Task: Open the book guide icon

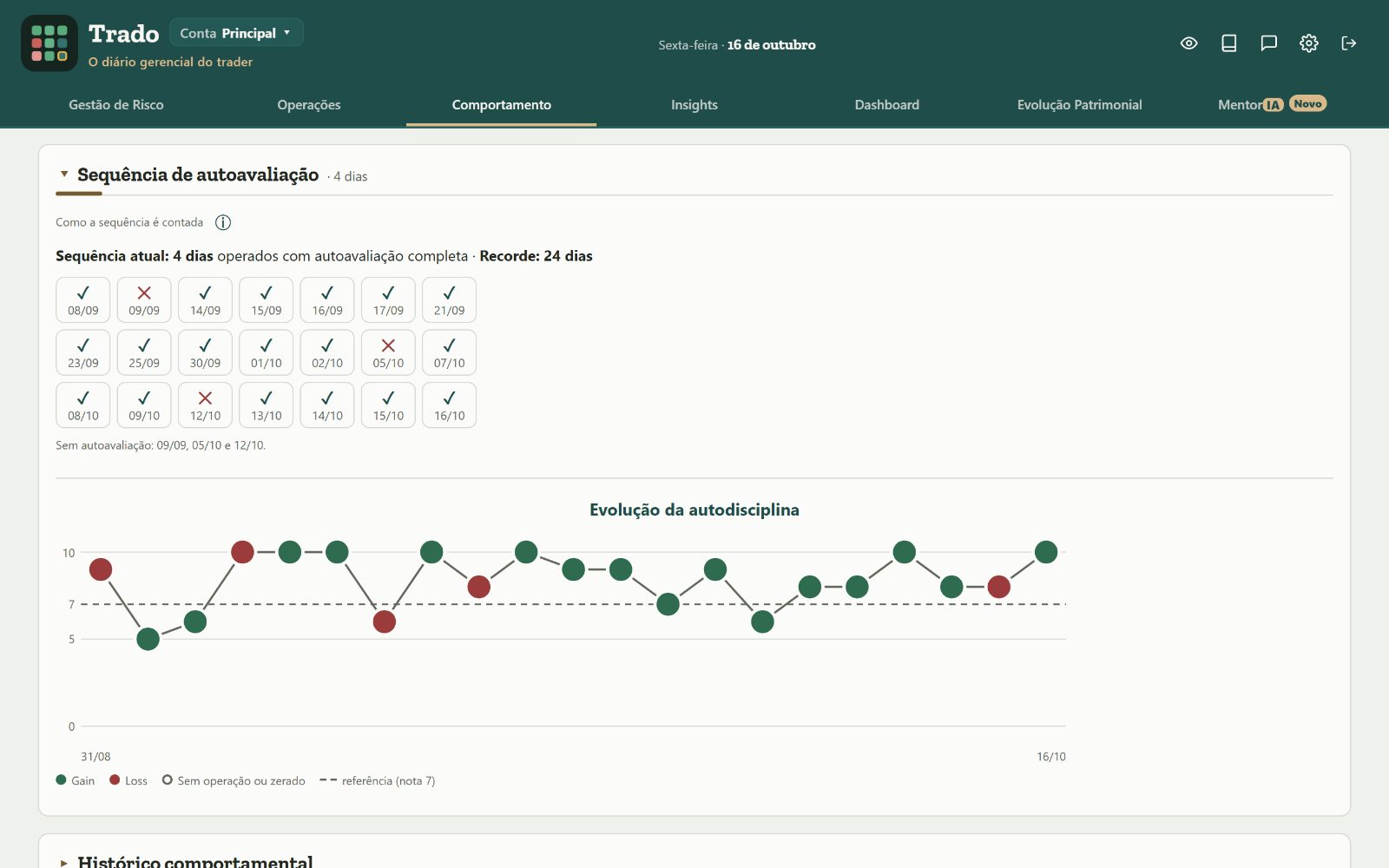Action: coord(1229,43)
